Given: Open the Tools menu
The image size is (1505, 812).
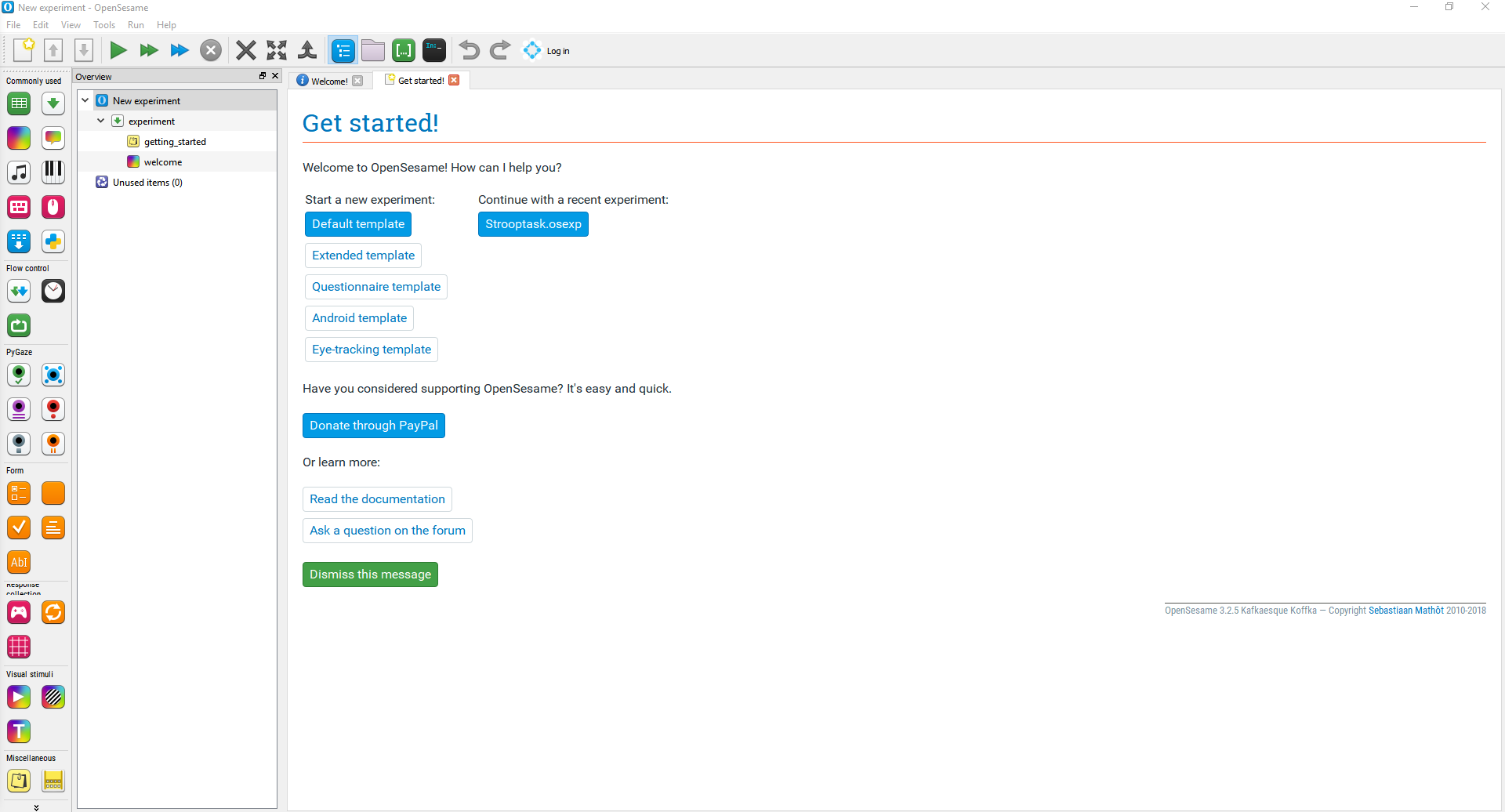Looking at the screenshot, I should coord(104,25).
